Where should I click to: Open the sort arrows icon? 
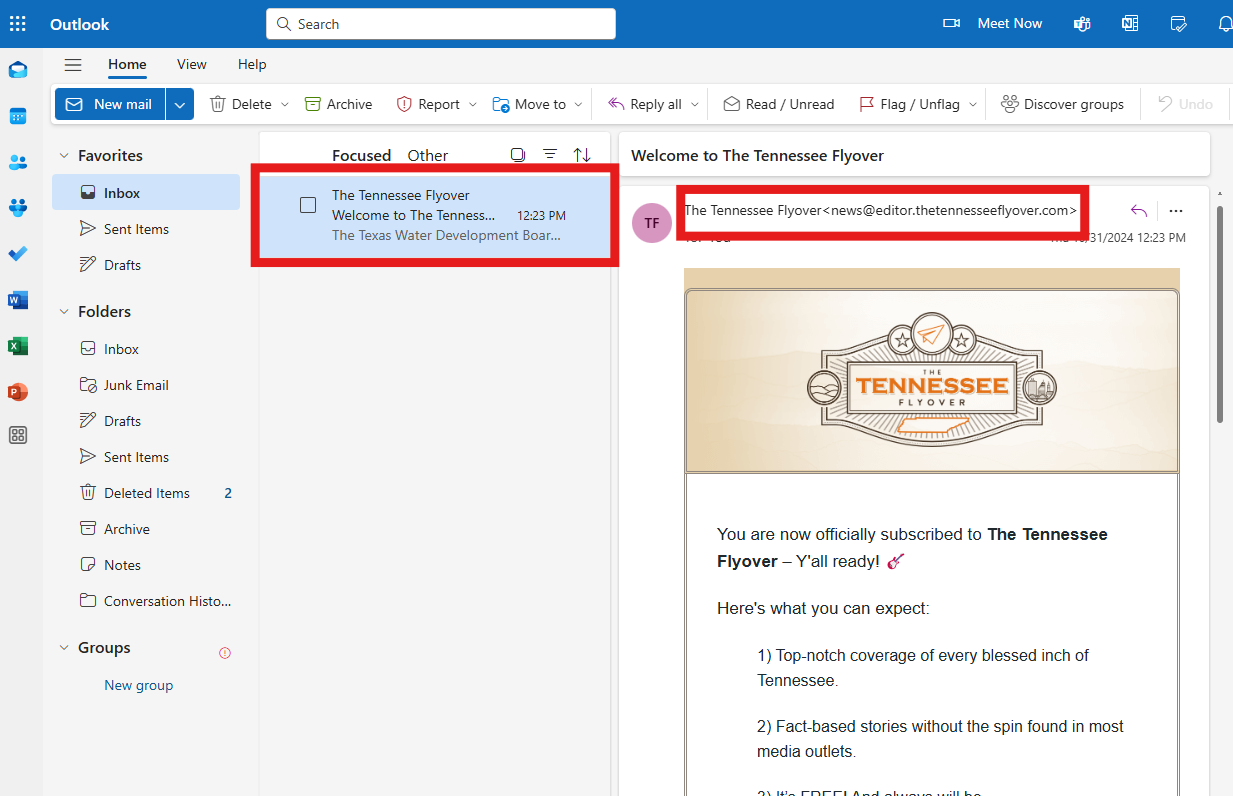click(x=582, y=155)
